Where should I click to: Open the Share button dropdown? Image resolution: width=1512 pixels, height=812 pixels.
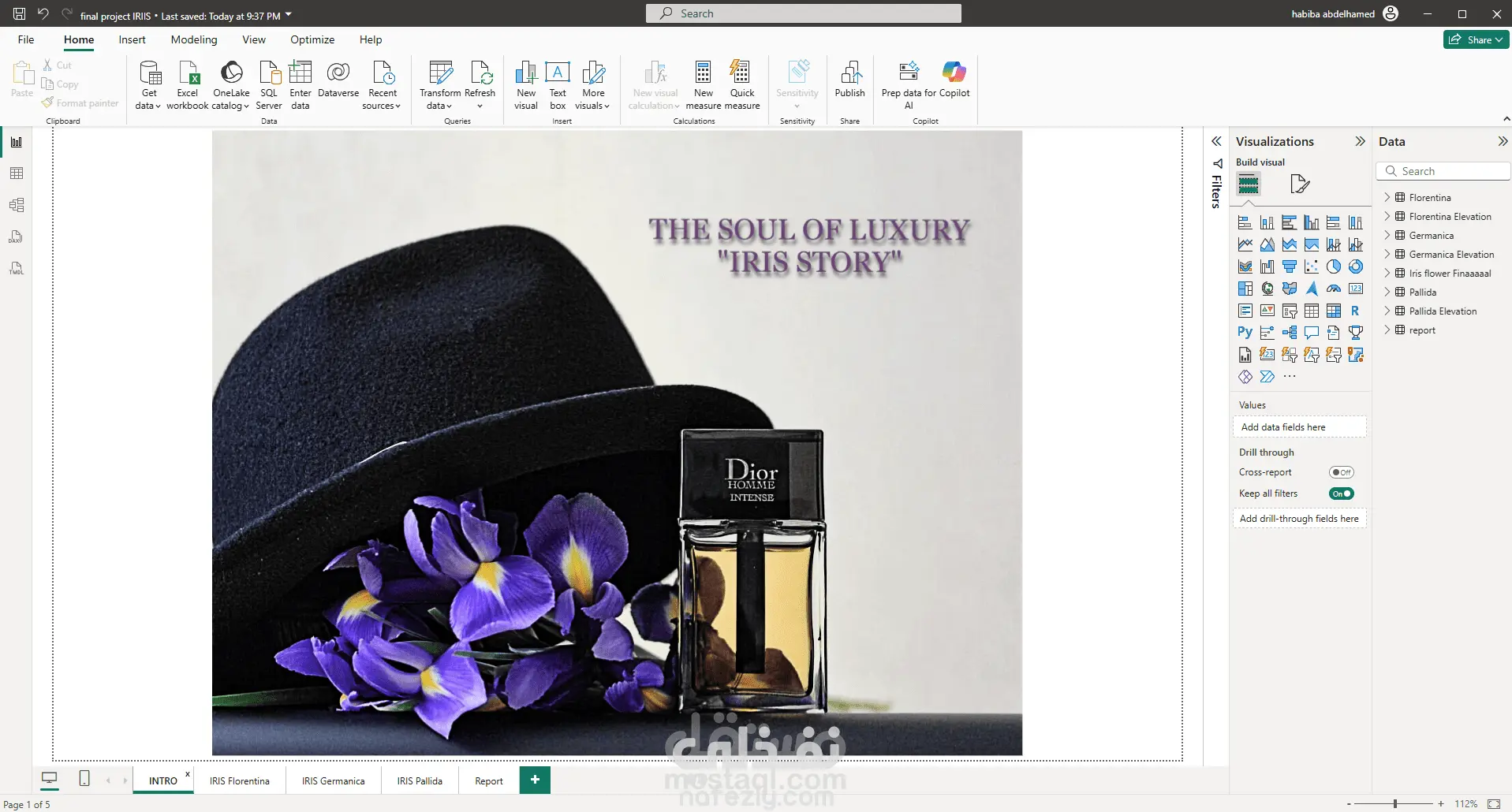point(1476,39)
